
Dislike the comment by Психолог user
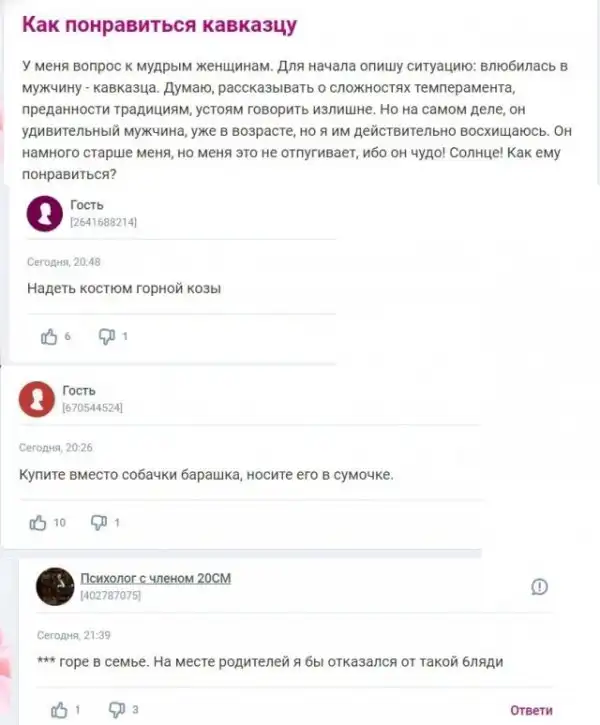(x=116, y=710)
